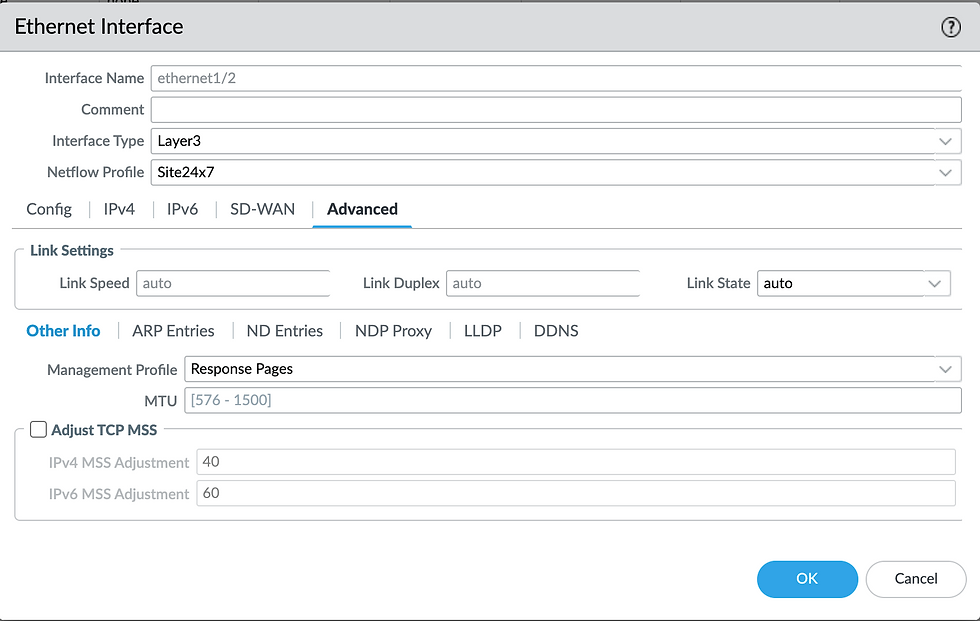Click the help question mark icon
The width and height of the screenshot is (980, 621).
(951, 28)
